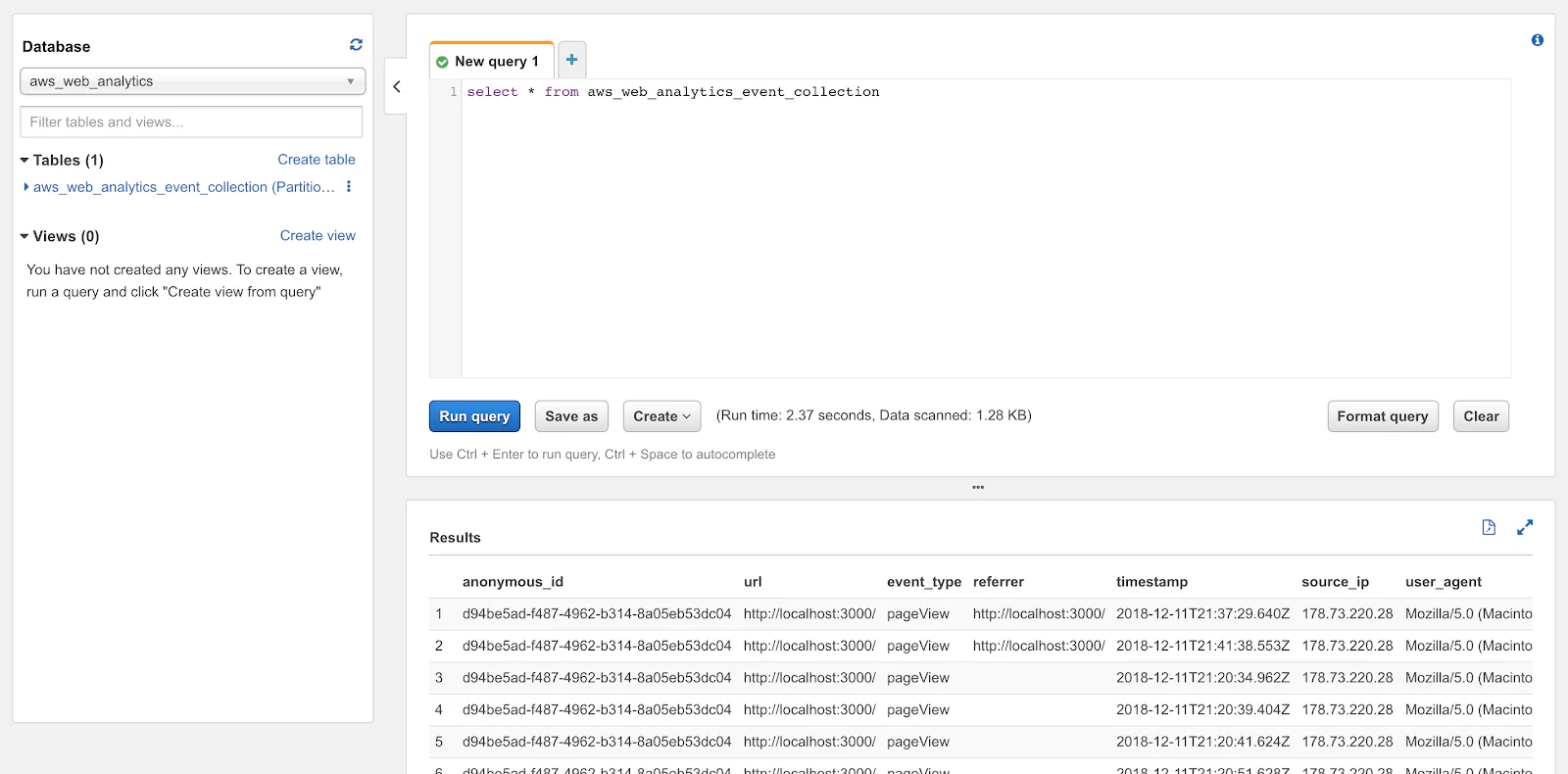Switch to the New query 1 tab
This screenshot has height=774, width=1568.
click(x=492, y=61)
